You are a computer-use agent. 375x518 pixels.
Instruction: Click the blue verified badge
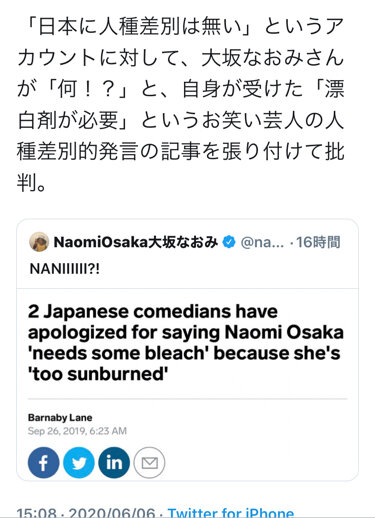pos(229,242)
